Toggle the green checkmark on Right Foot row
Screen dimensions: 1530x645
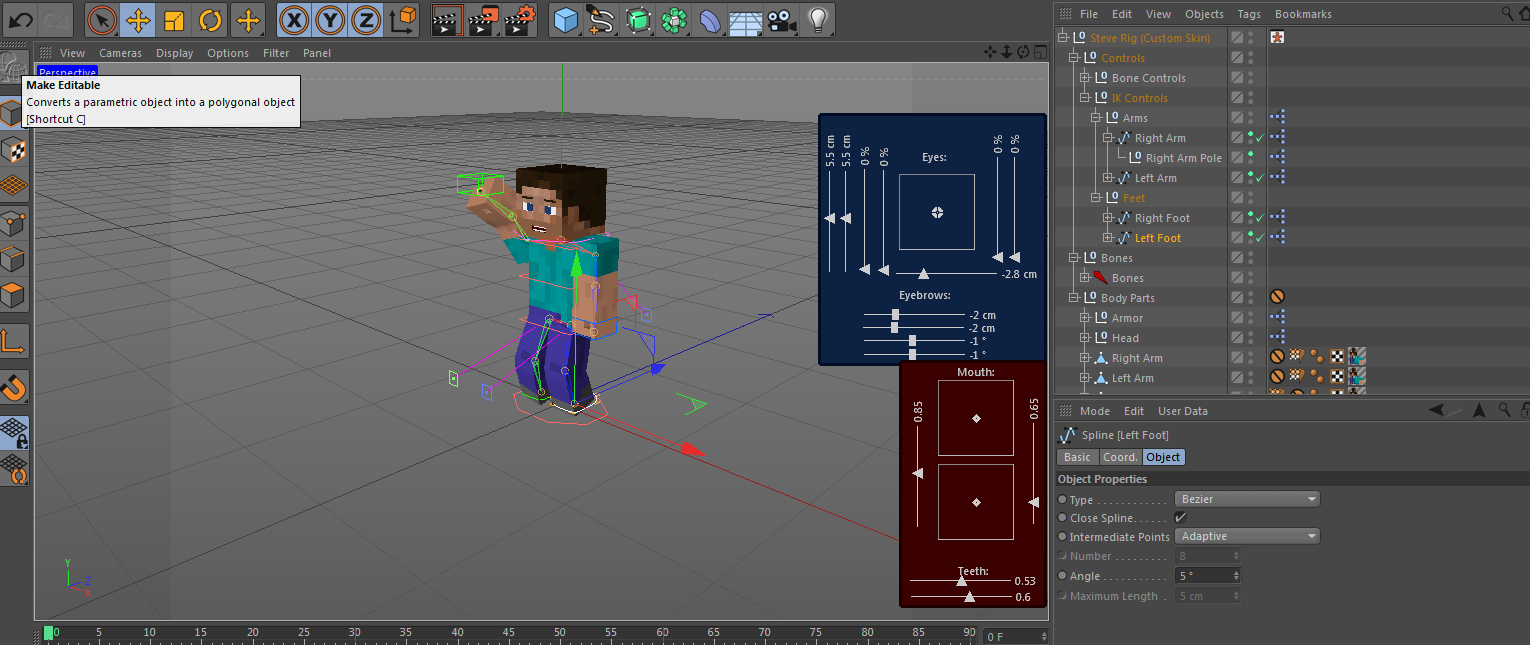pyautogui.click(x=1259, y=218)
